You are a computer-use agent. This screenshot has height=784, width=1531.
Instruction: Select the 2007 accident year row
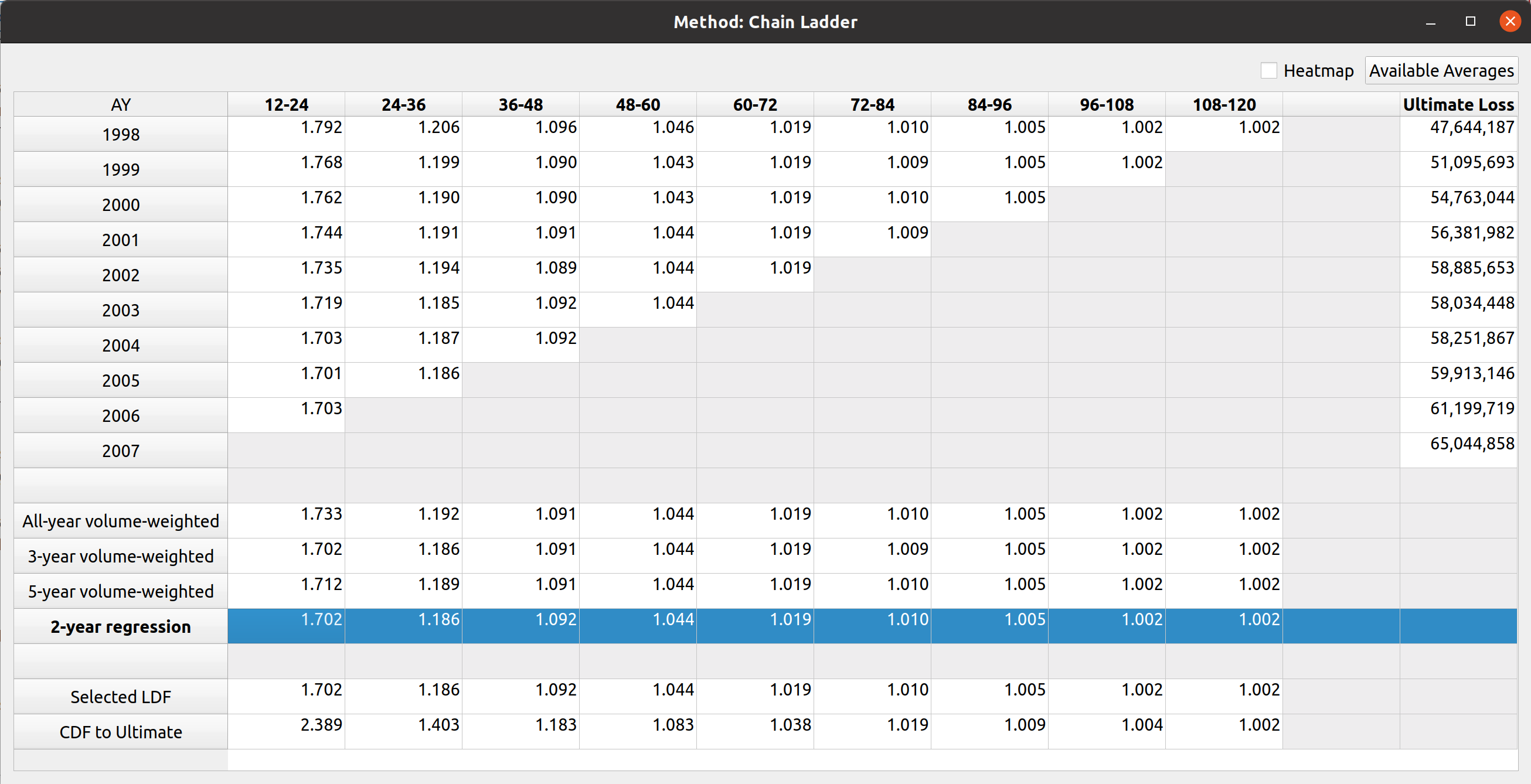(121, 450)
